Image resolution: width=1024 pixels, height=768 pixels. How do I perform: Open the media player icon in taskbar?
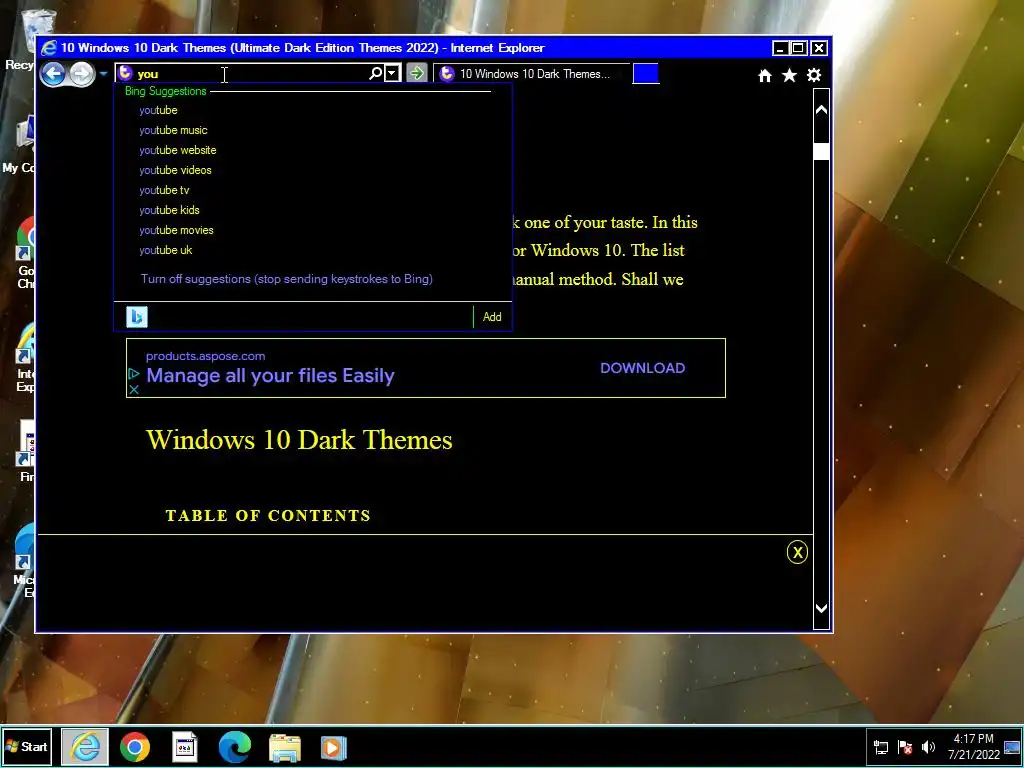(x=334, y=748)
